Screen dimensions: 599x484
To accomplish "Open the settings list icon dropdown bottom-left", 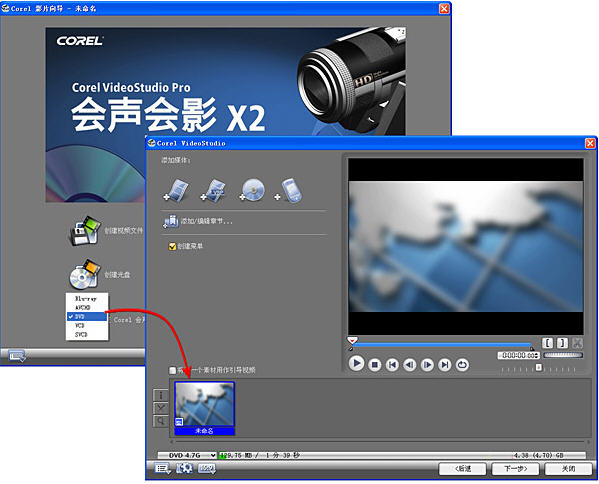I will [x=163, y=469].
